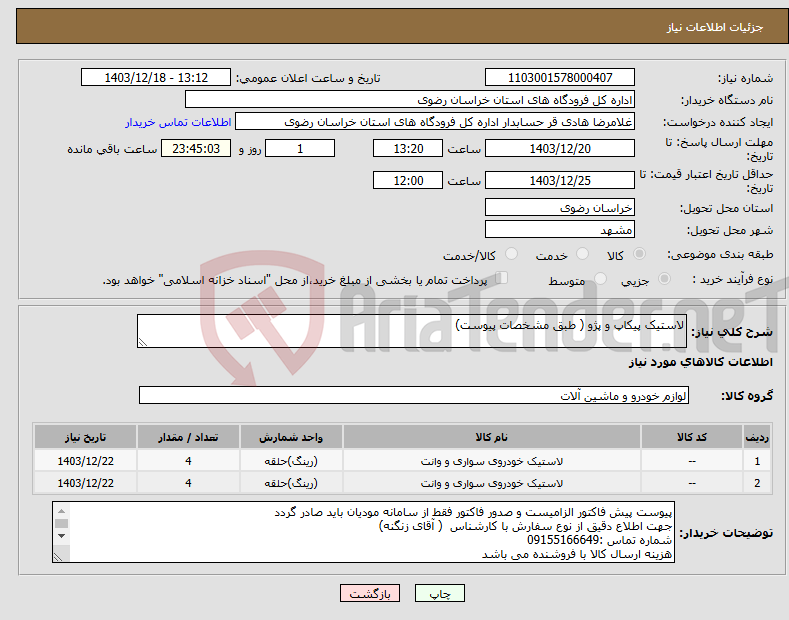Click scroll down arrow in buyer notes
789x620 pixels.
pyautogui.click(x=61, y=536)
